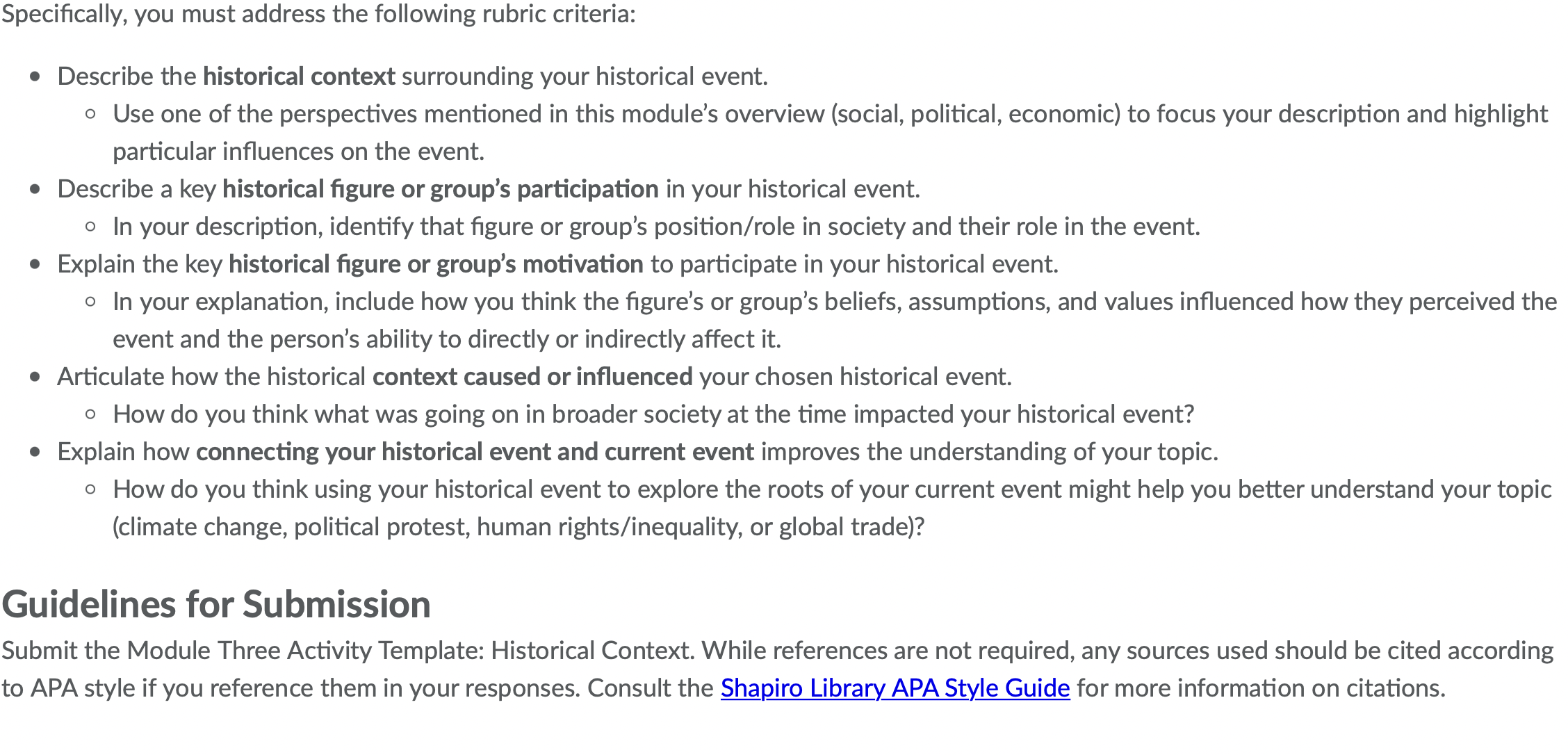This screenshot has width=1568, height=755.
Task: Click the bold 'connecting your historical event and current event' text
Action: (475, 451)
